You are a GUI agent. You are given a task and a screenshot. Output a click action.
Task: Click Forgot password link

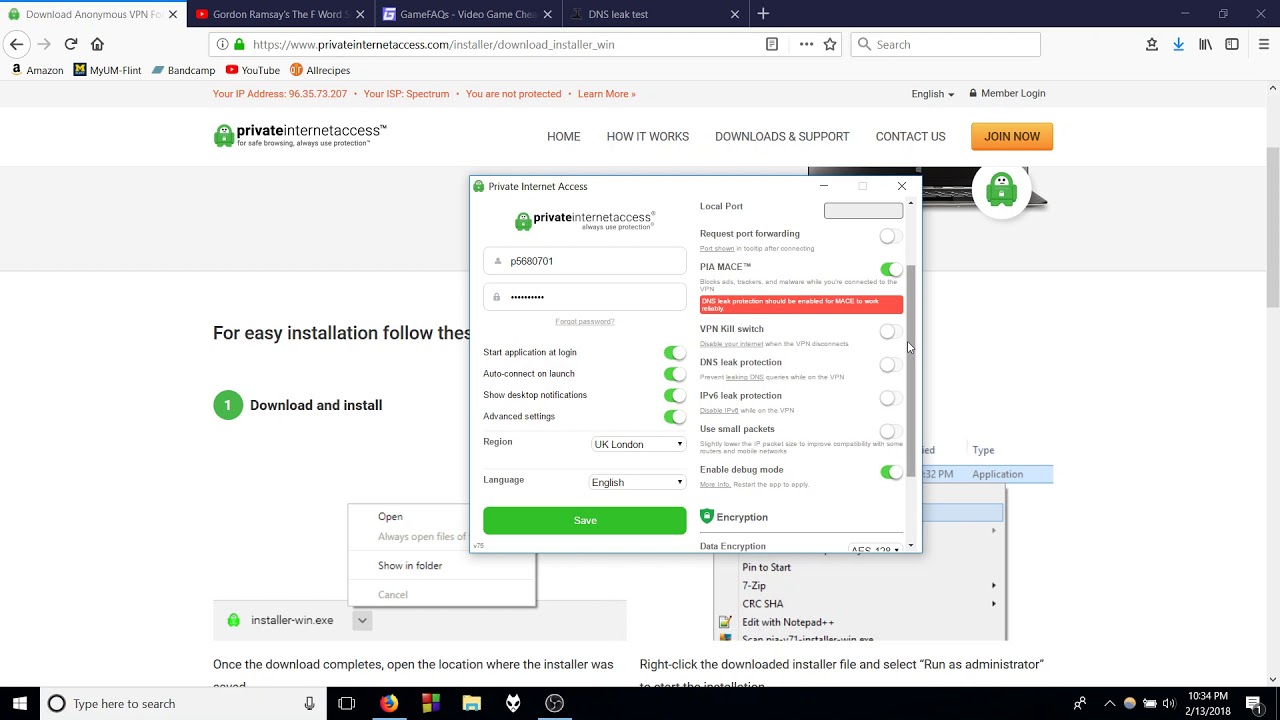[585, 321]
